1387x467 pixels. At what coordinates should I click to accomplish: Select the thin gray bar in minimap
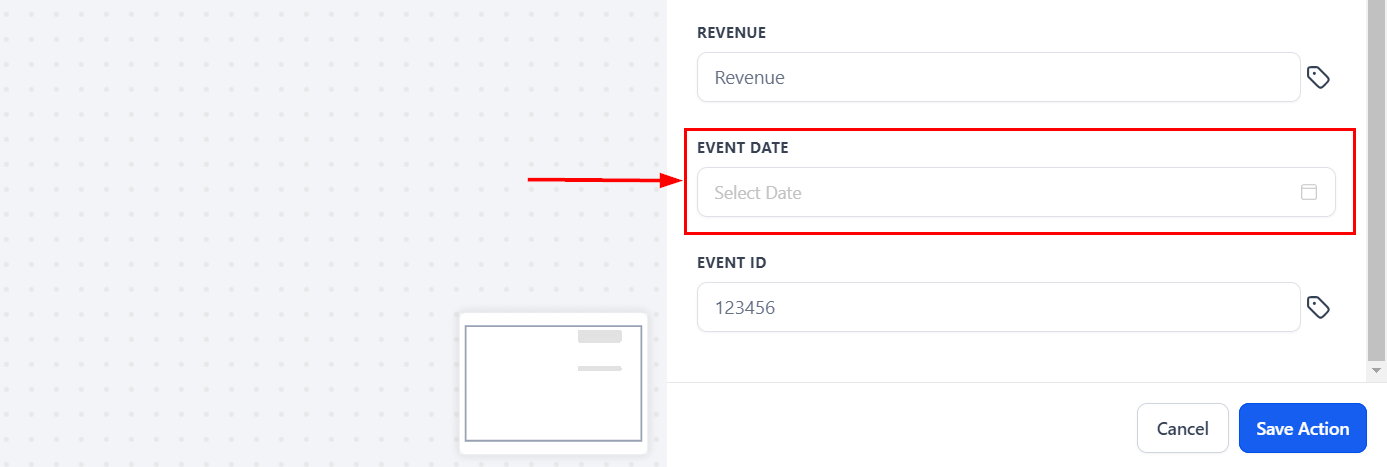[600, 369]
